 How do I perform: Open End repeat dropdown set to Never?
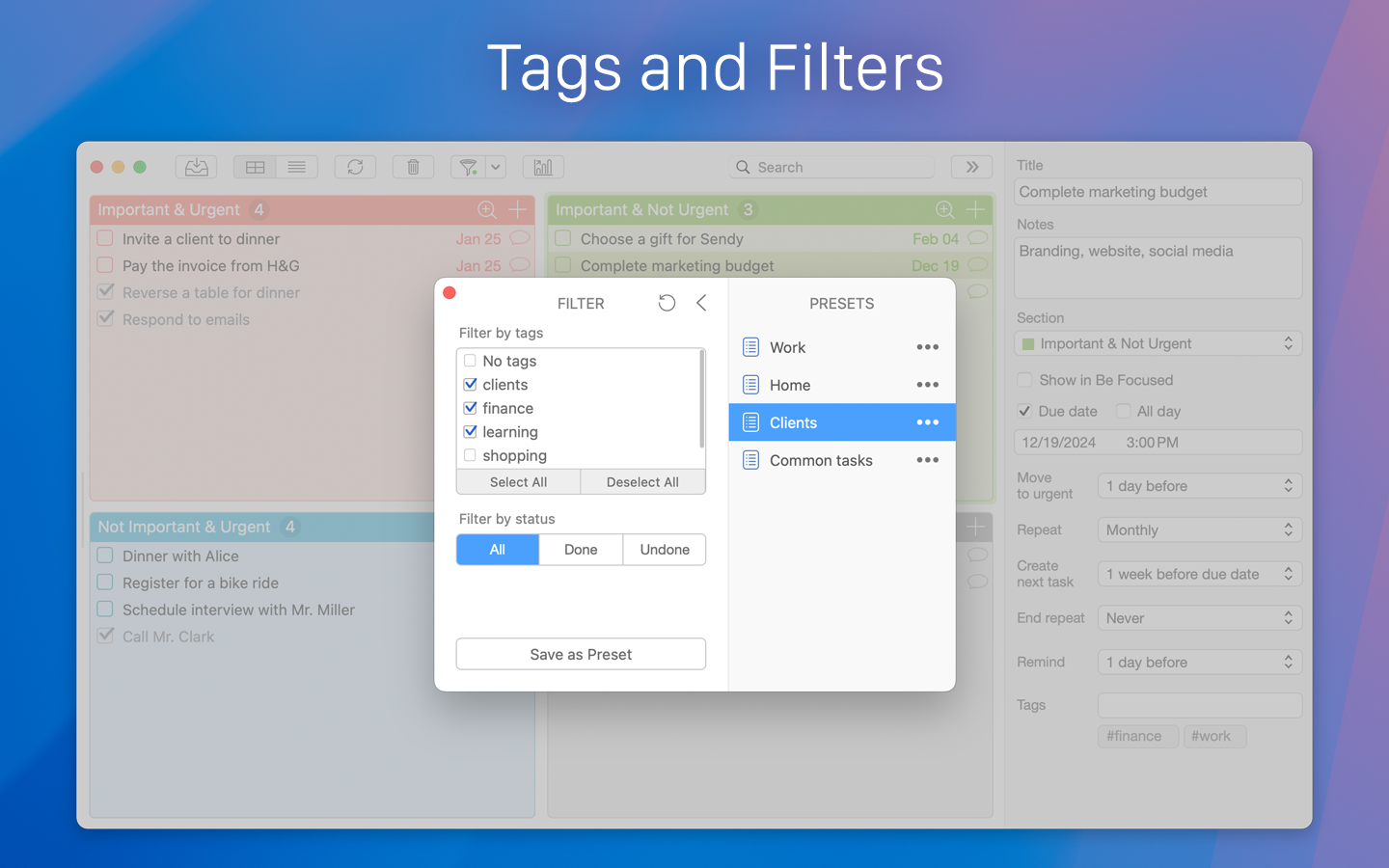[1200, 618]
